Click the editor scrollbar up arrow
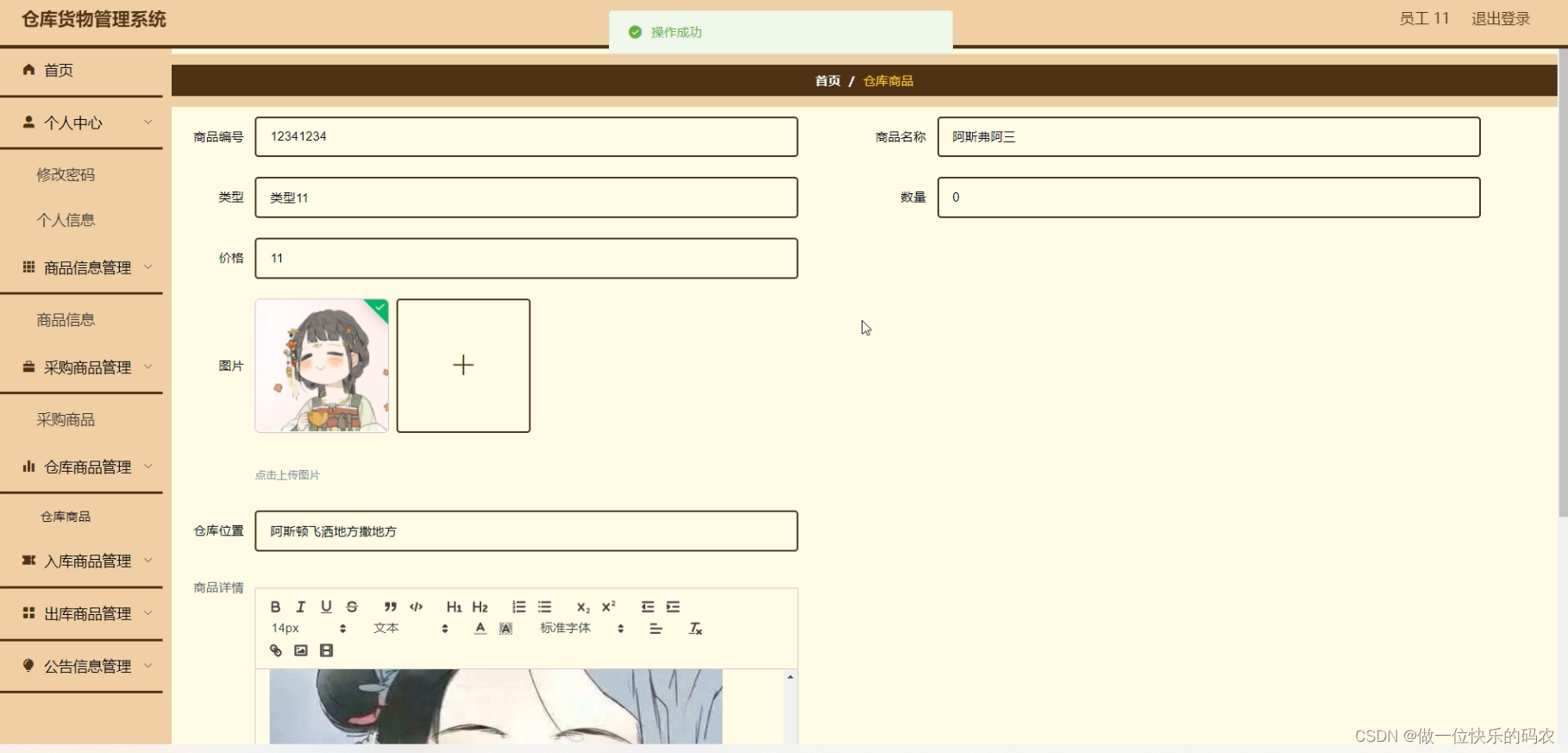This screenshot has height=753, width=1568. 790,678
